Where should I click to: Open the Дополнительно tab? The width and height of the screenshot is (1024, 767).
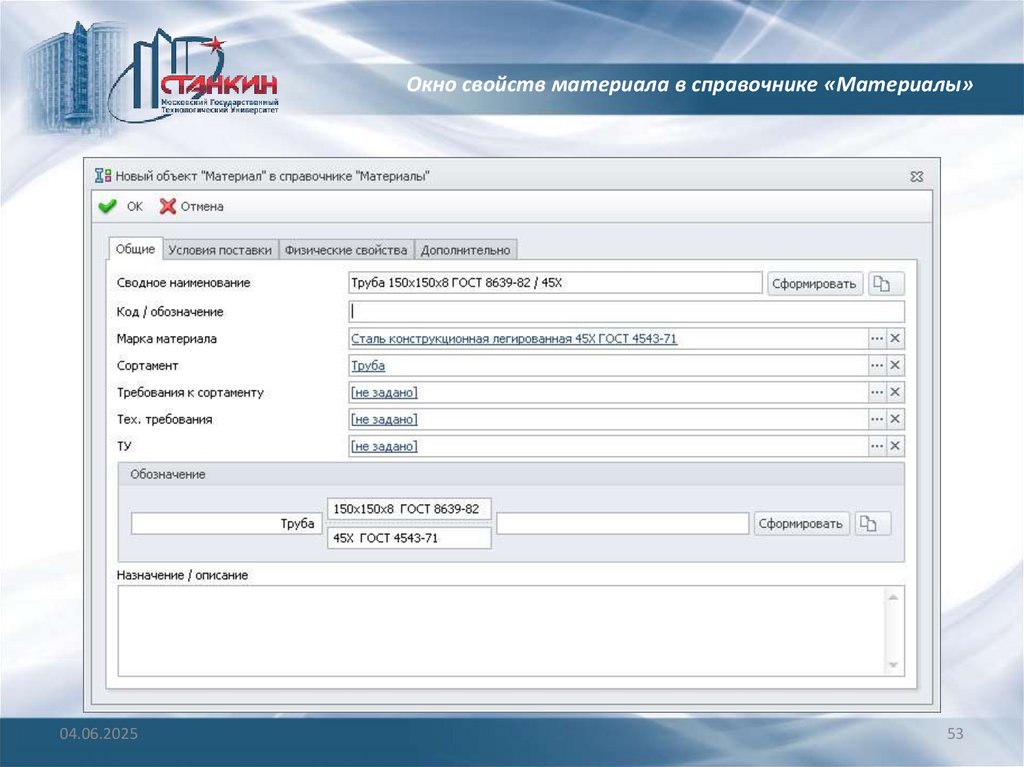pos(466,250)
